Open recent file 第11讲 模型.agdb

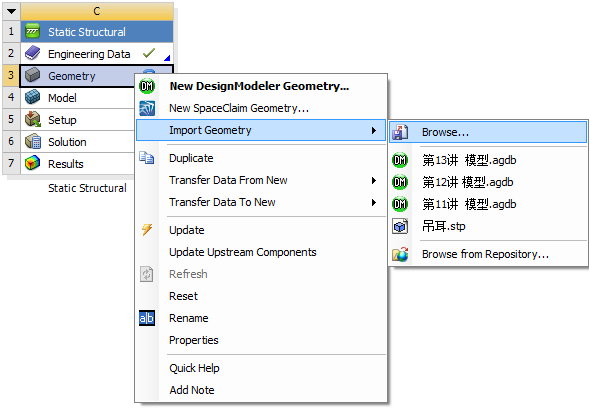[x=488, y=204]
